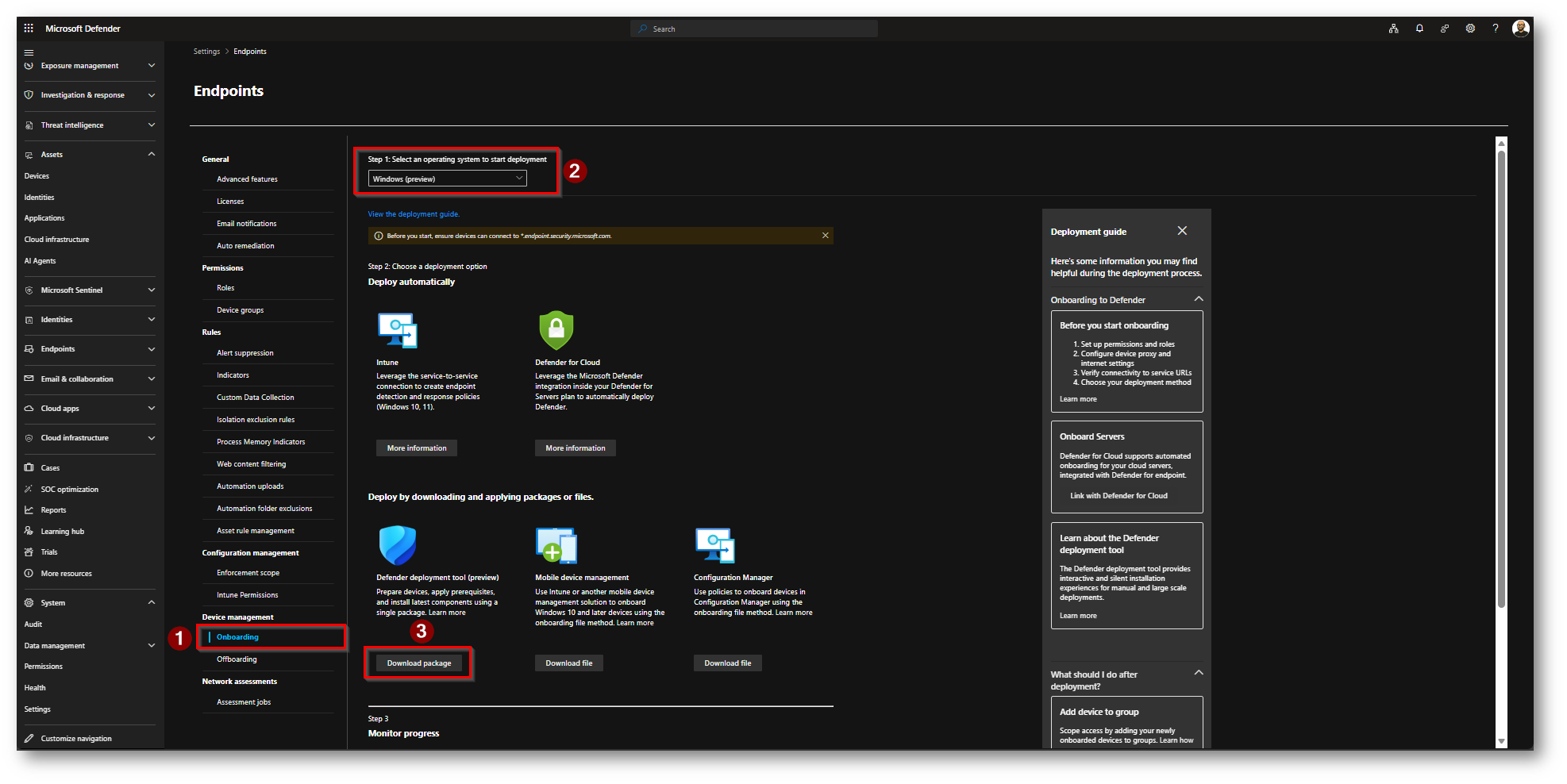Image resolution: width=1567 pixels, height=784 pixels.
Task: Click in the top Search field
Action: pyautogui.click(x=754, y=29)
